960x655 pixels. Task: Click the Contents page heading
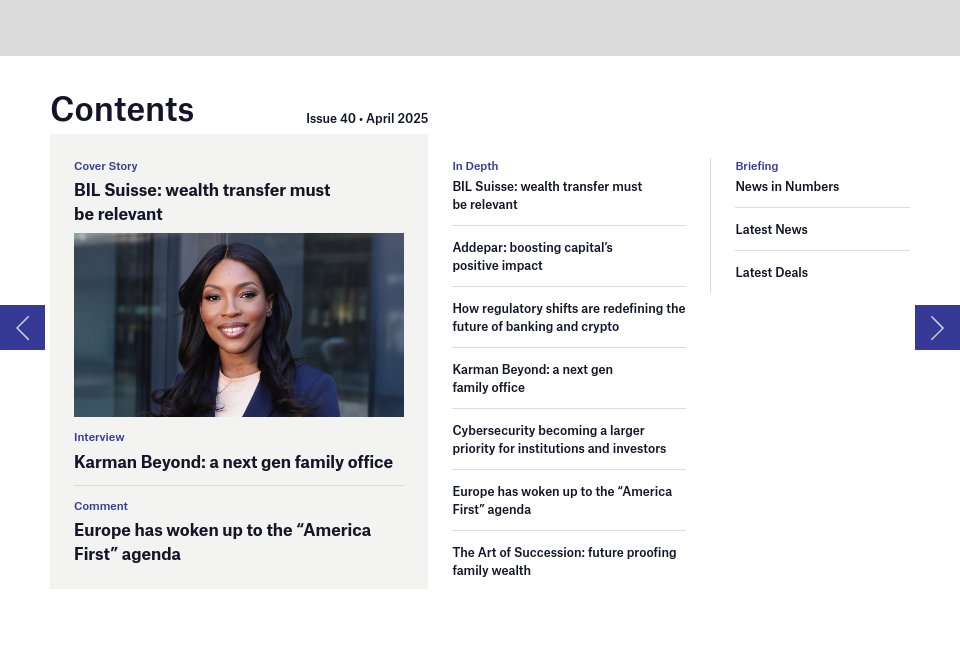(x=122, y=109)
